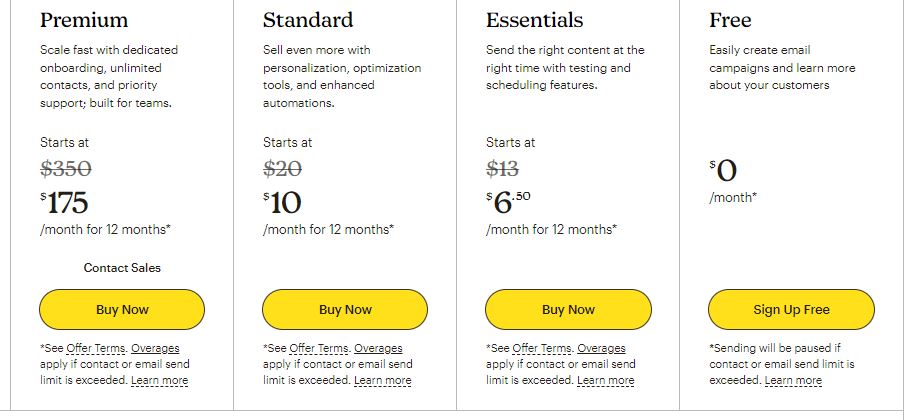
Task: Open the Contact Sales link in Premium
Action: pyautogui.click(x=122, y=268)
